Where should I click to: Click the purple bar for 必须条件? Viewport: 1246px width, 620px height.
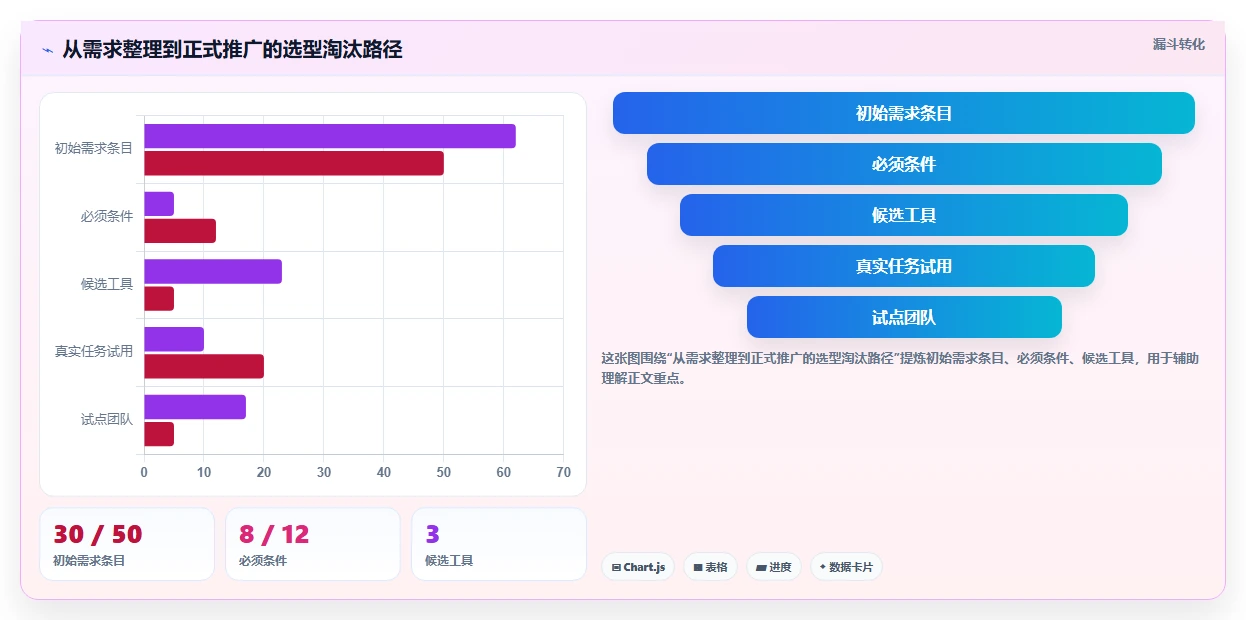[159, 204]
